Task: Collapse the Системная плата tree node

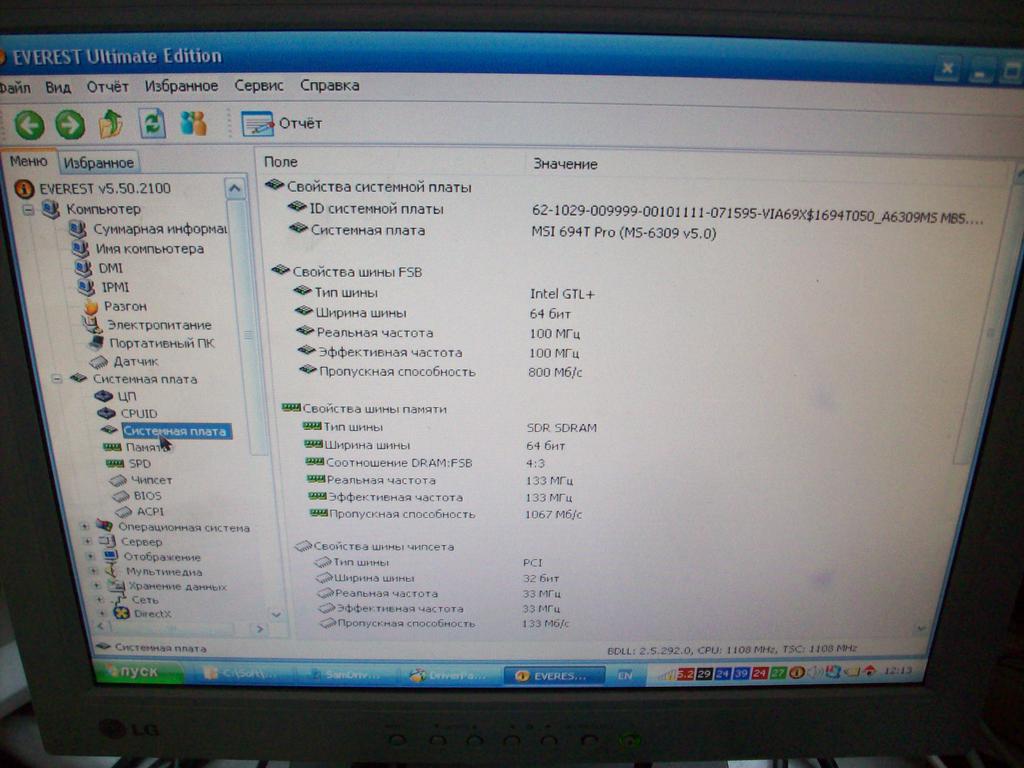Action: pos(56,379)
